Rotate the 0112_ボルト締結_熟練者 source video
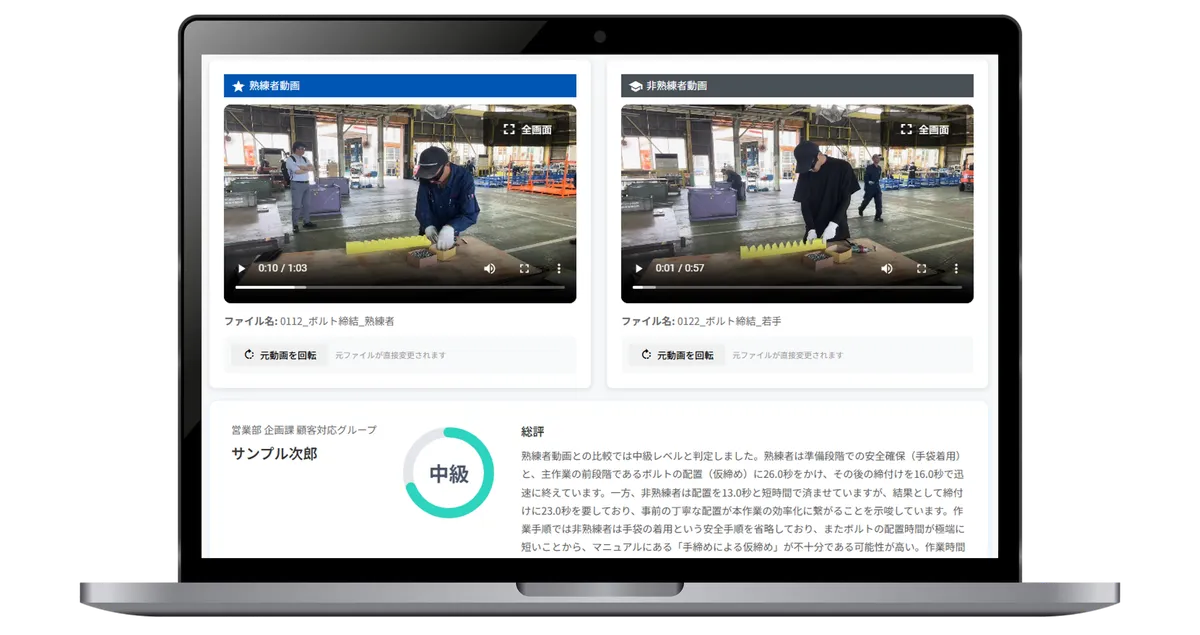 281,355
